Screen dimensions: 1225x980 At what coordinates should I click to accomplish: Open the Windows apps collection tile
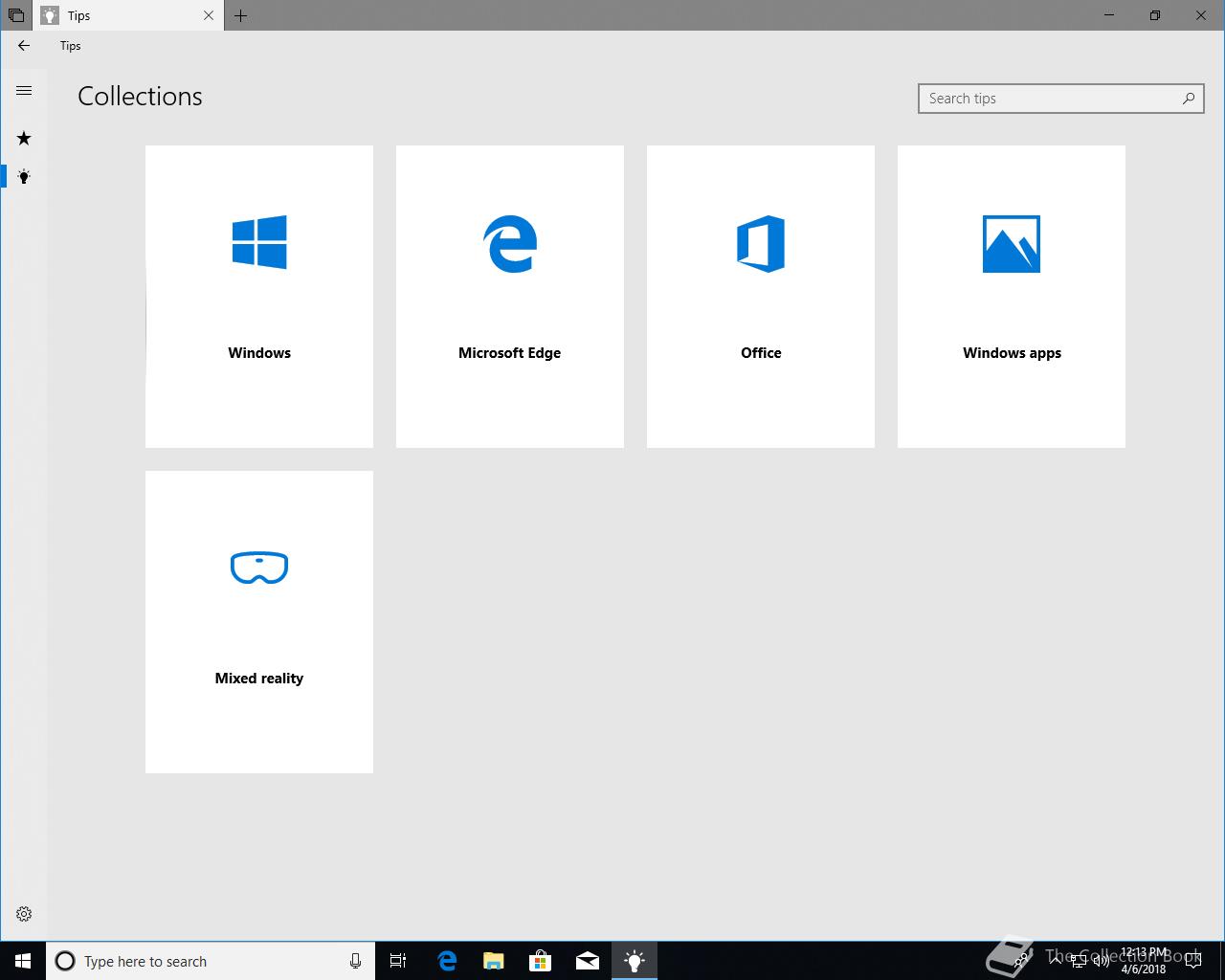(1012, 297)
